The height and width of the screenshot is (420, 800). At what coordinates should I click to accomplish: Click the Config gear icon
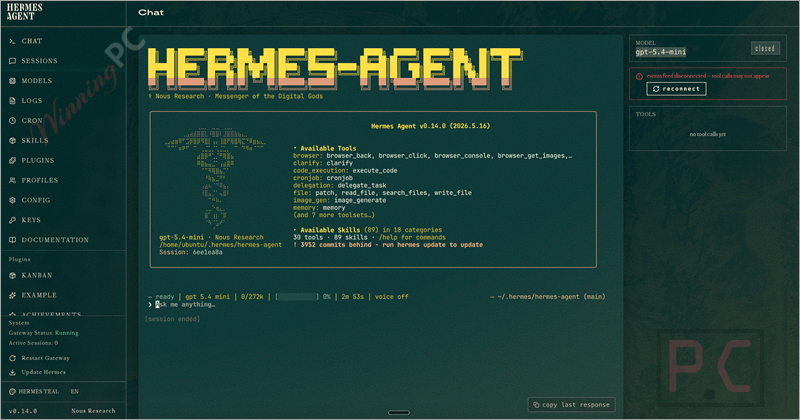point(12,200)
